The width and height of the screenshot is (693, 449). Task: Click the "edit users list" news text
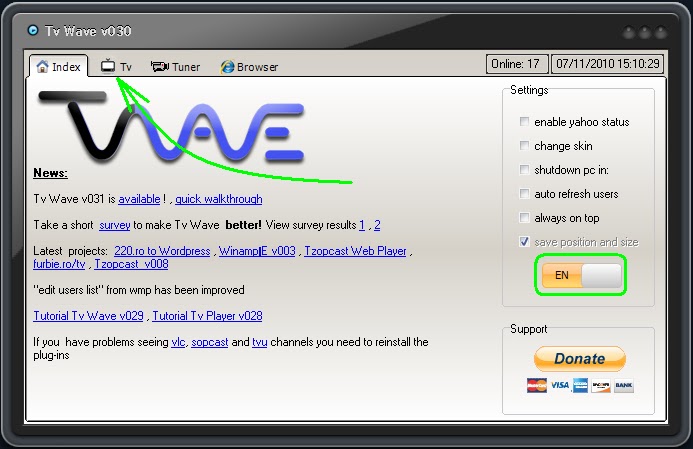tap(139, 290)
